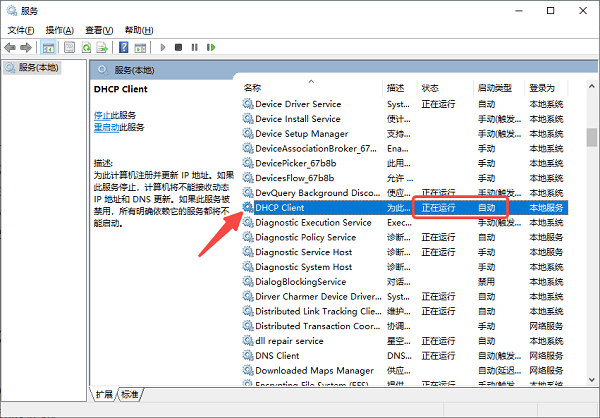
Task: Click the scrollbar down arrow
Action: 592,380
